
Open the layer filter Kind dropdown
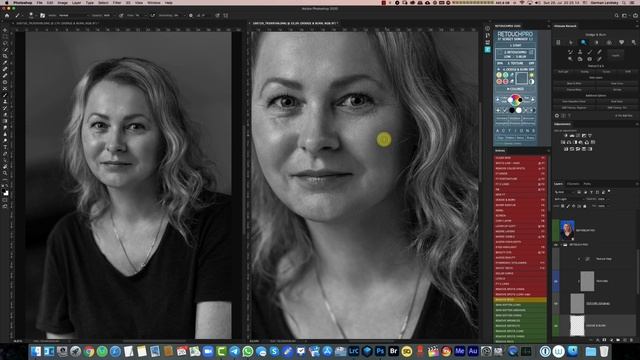(x=564, y=192)
